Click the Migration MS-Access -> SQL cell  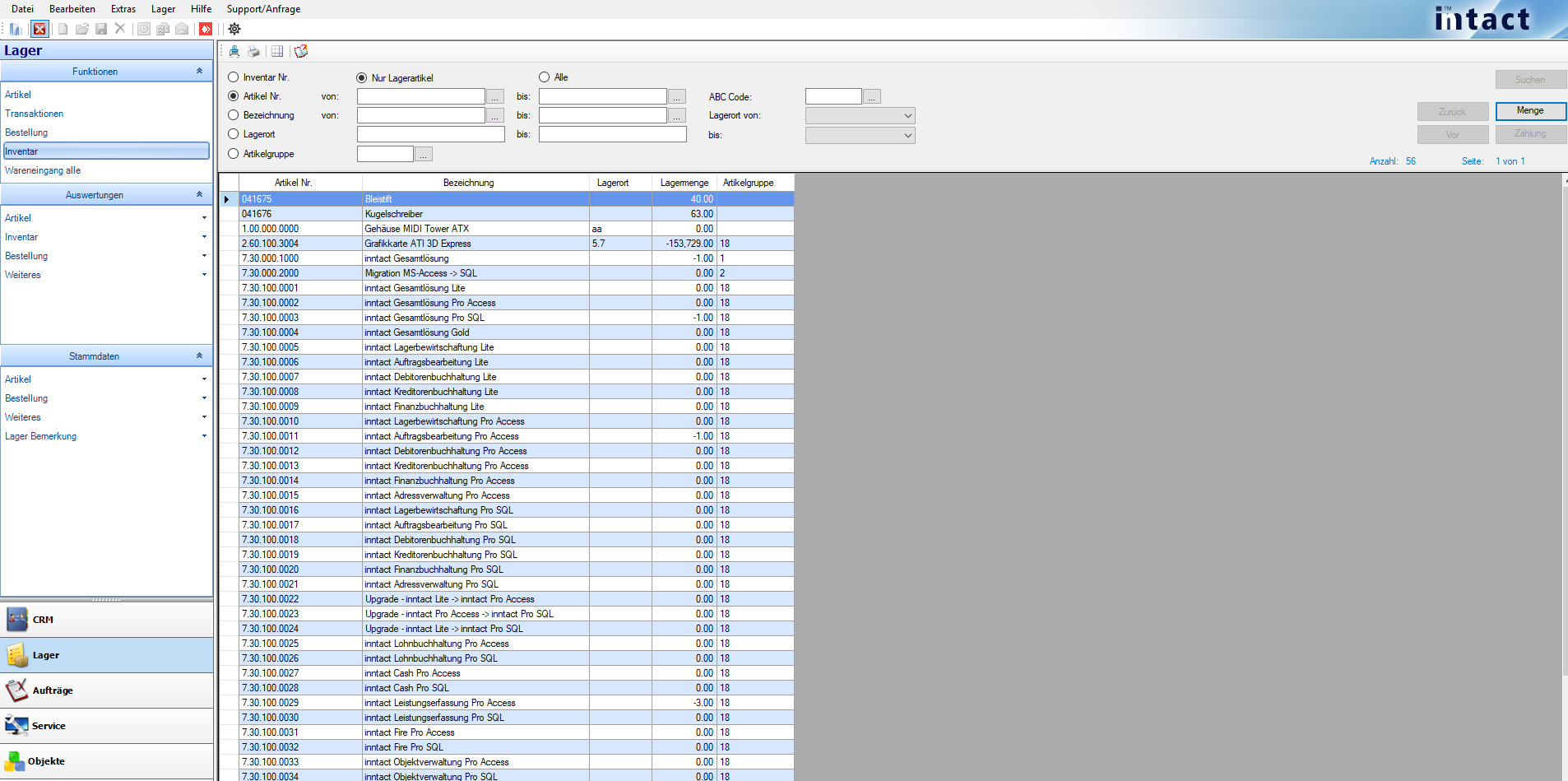click(476, 273)
